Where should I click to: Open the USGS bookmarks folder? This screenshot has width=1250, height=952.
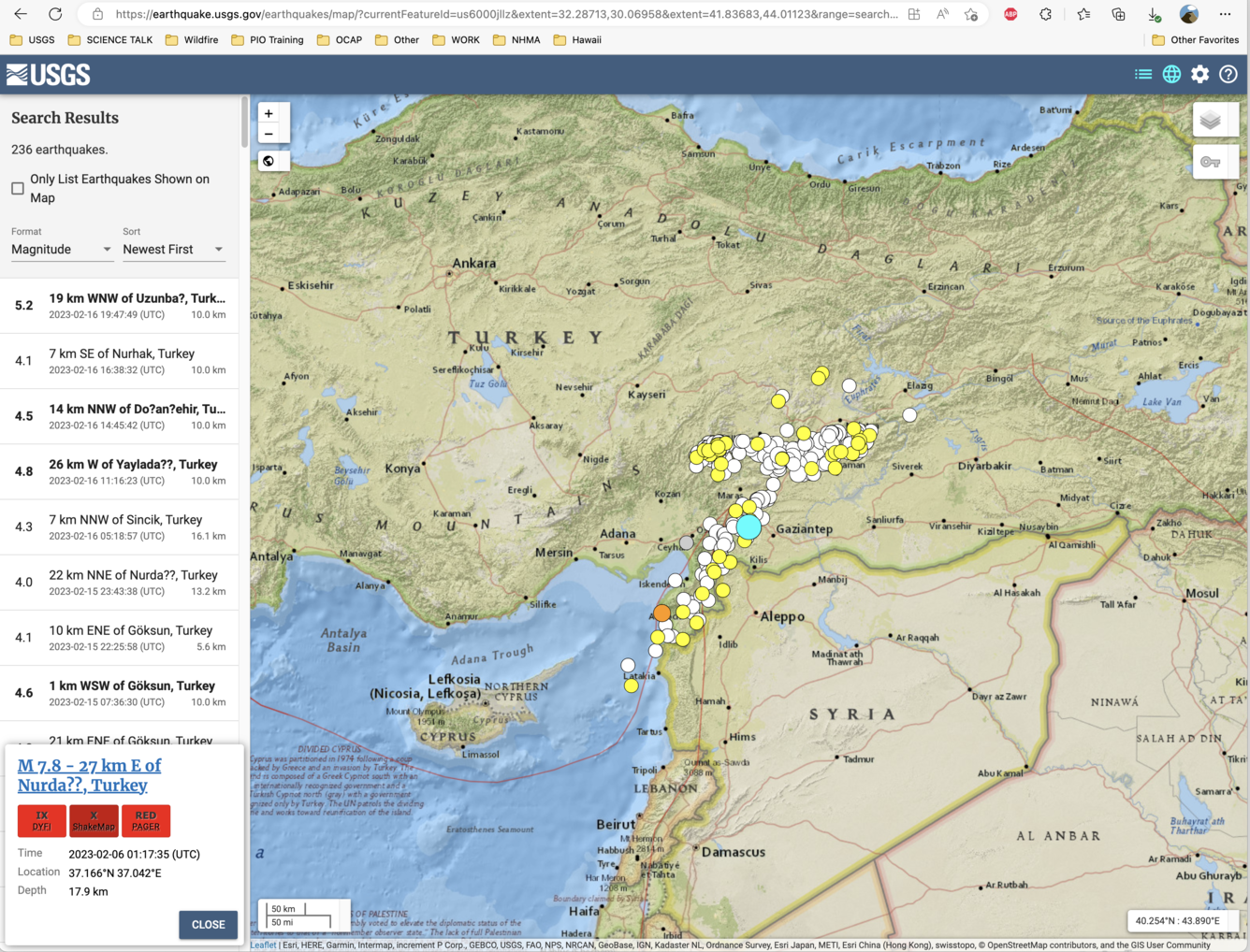(31, 39)
